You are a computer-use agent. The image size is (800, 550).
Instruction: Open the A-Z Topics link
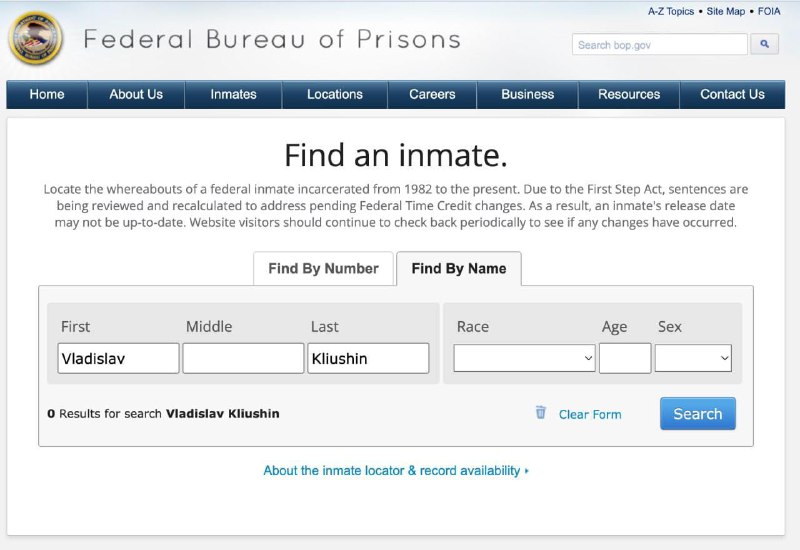point(671,11)
